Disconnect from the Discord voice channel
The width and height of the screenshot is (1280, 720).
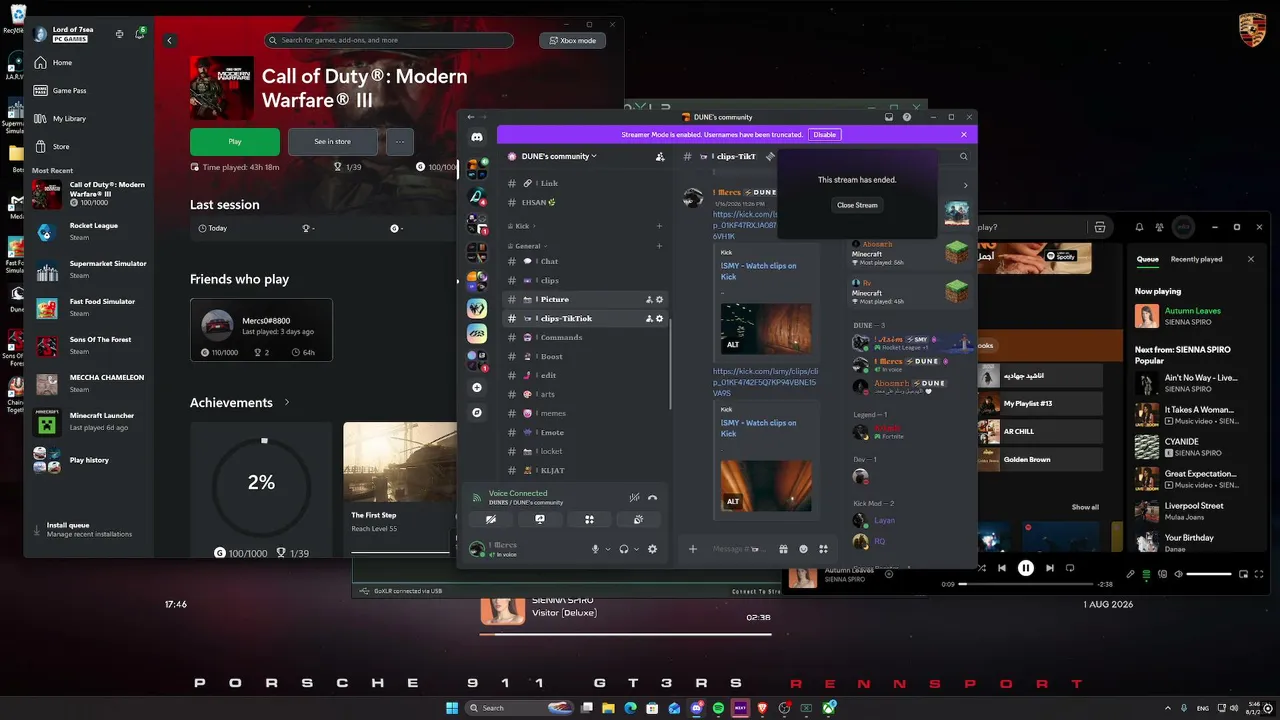pyautogui.click(x=653, y=497)
